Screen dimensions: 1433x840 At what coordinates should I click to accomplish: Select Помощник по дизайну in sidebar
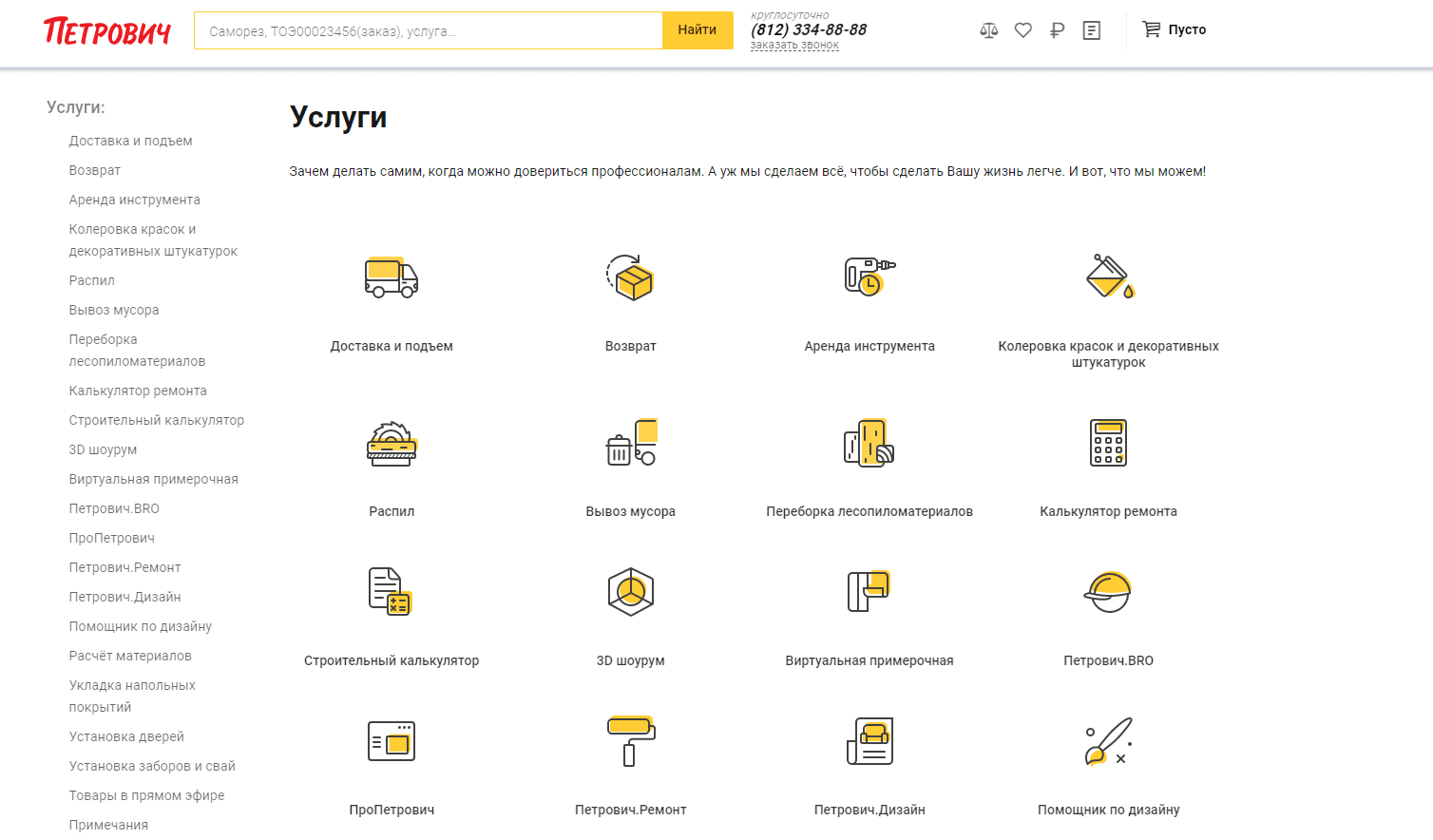(140, 626)
